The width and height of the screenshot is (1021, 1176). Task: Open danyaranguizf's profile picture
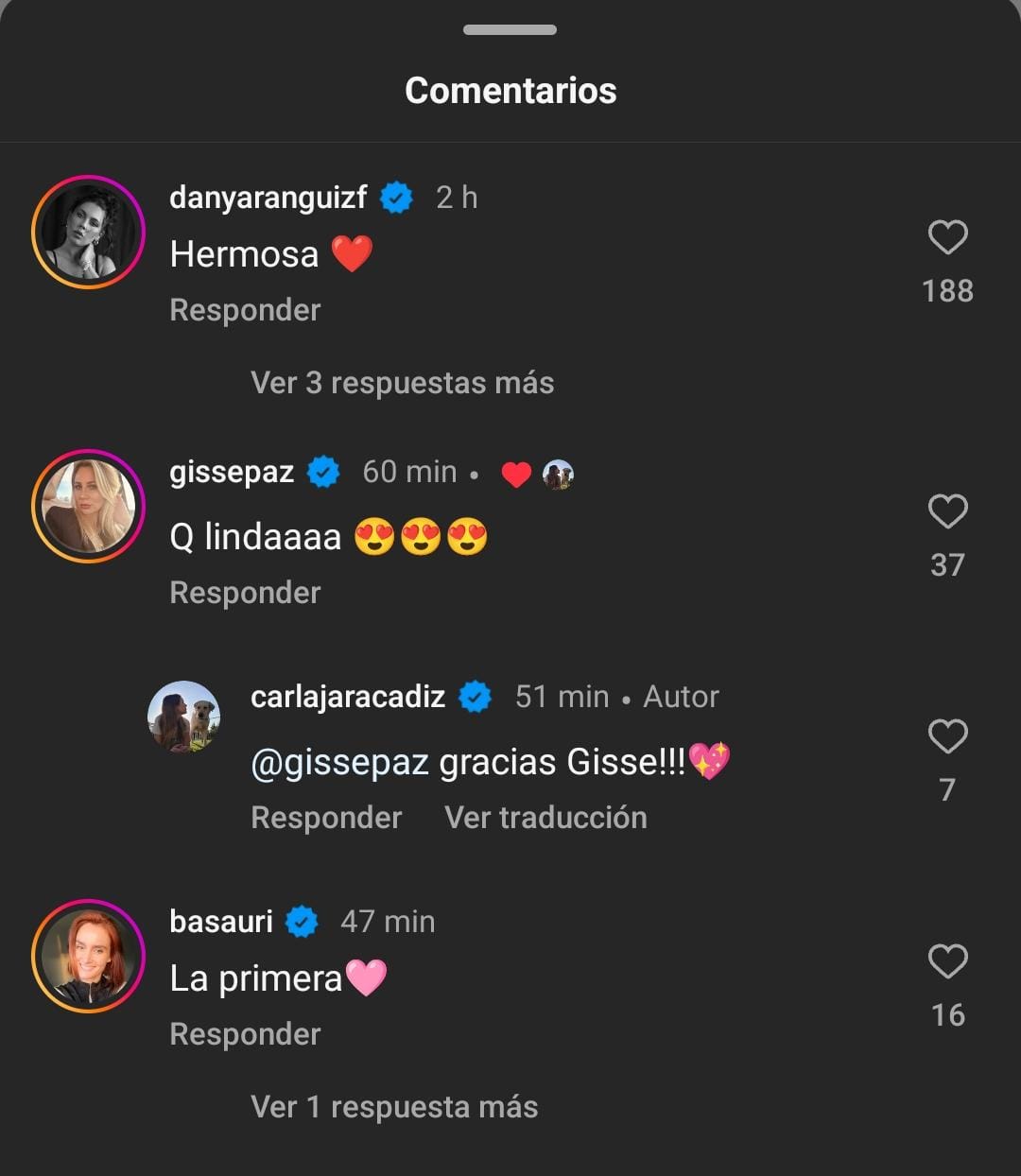pyautogui.click(x=88, y=232)
